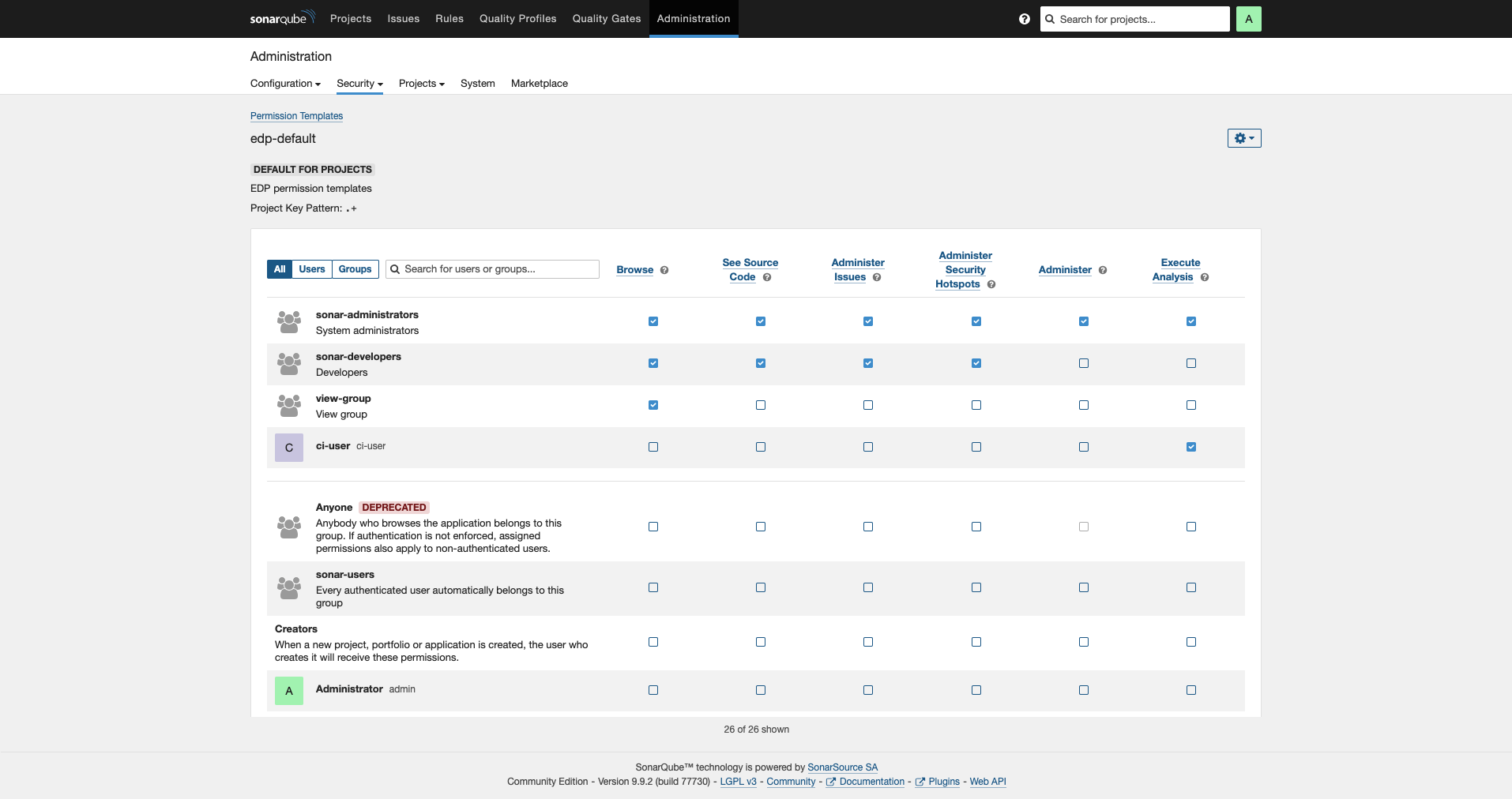Image resolution: width=1512 pixels, height=799 pixels.
Task: Select the Quality Gates menu item
Action: [606, 18]
